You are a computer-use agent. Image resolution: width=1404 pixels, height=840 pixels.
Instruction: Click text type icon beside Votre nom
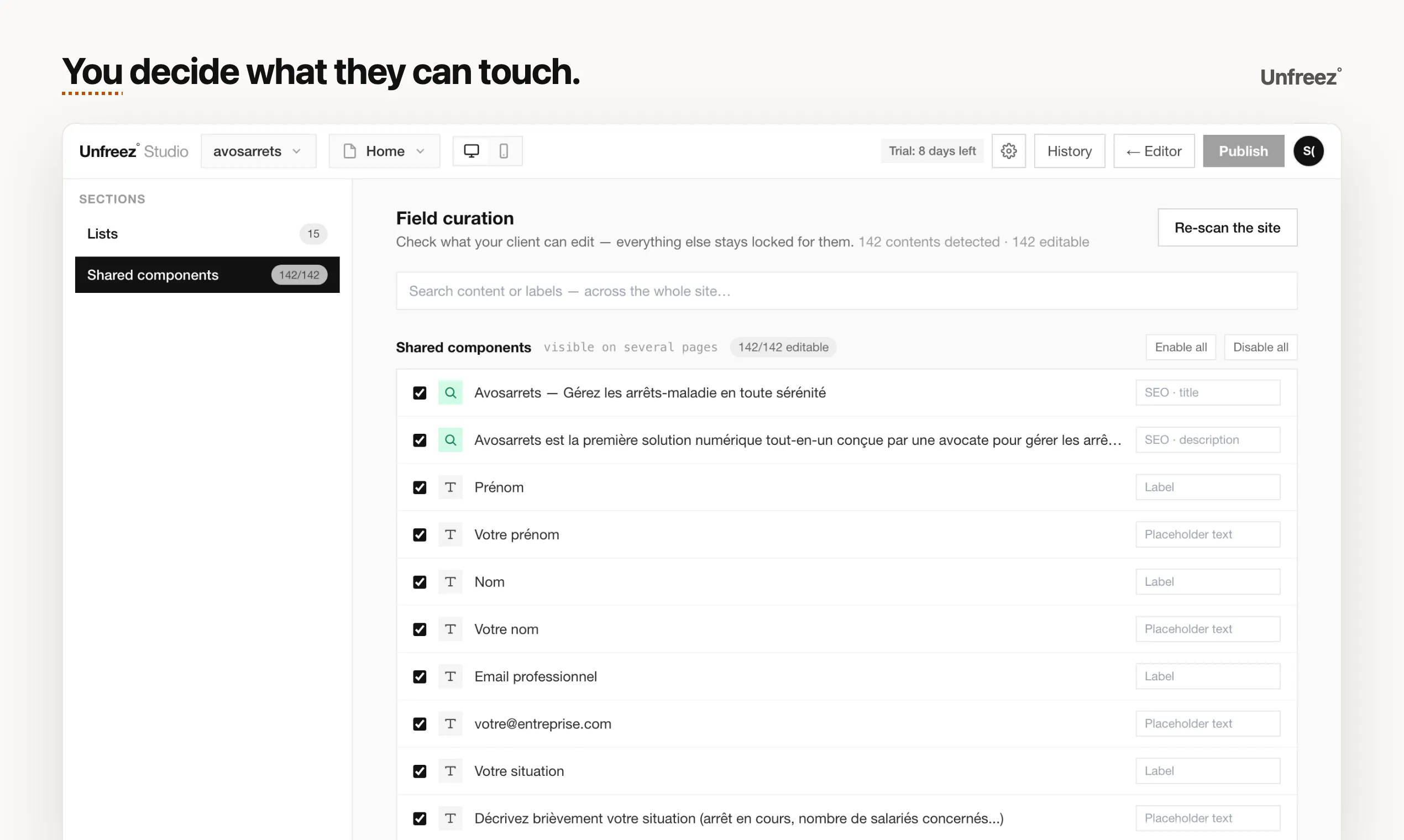coord(450,629)
